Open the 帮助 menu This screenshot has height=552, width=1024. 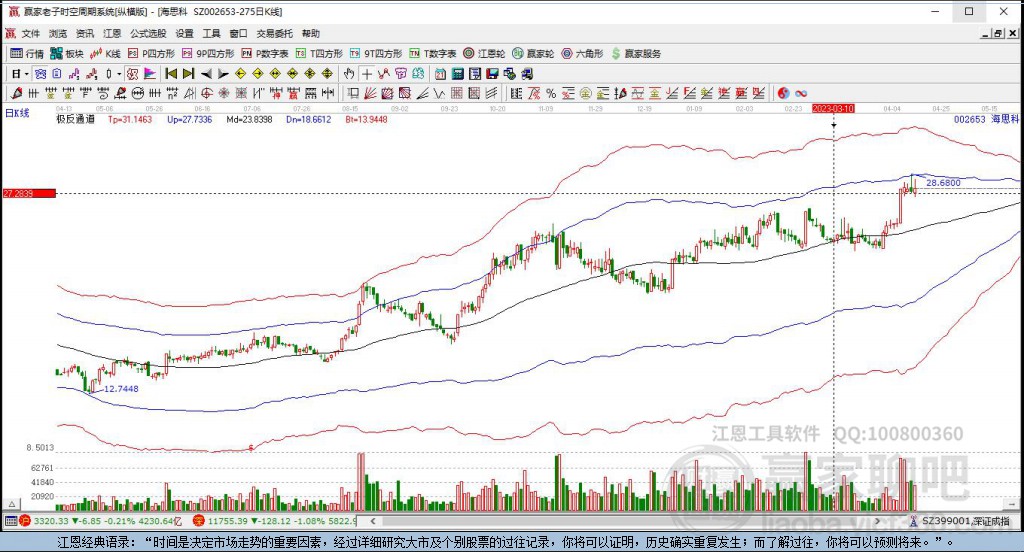(310, 33)
